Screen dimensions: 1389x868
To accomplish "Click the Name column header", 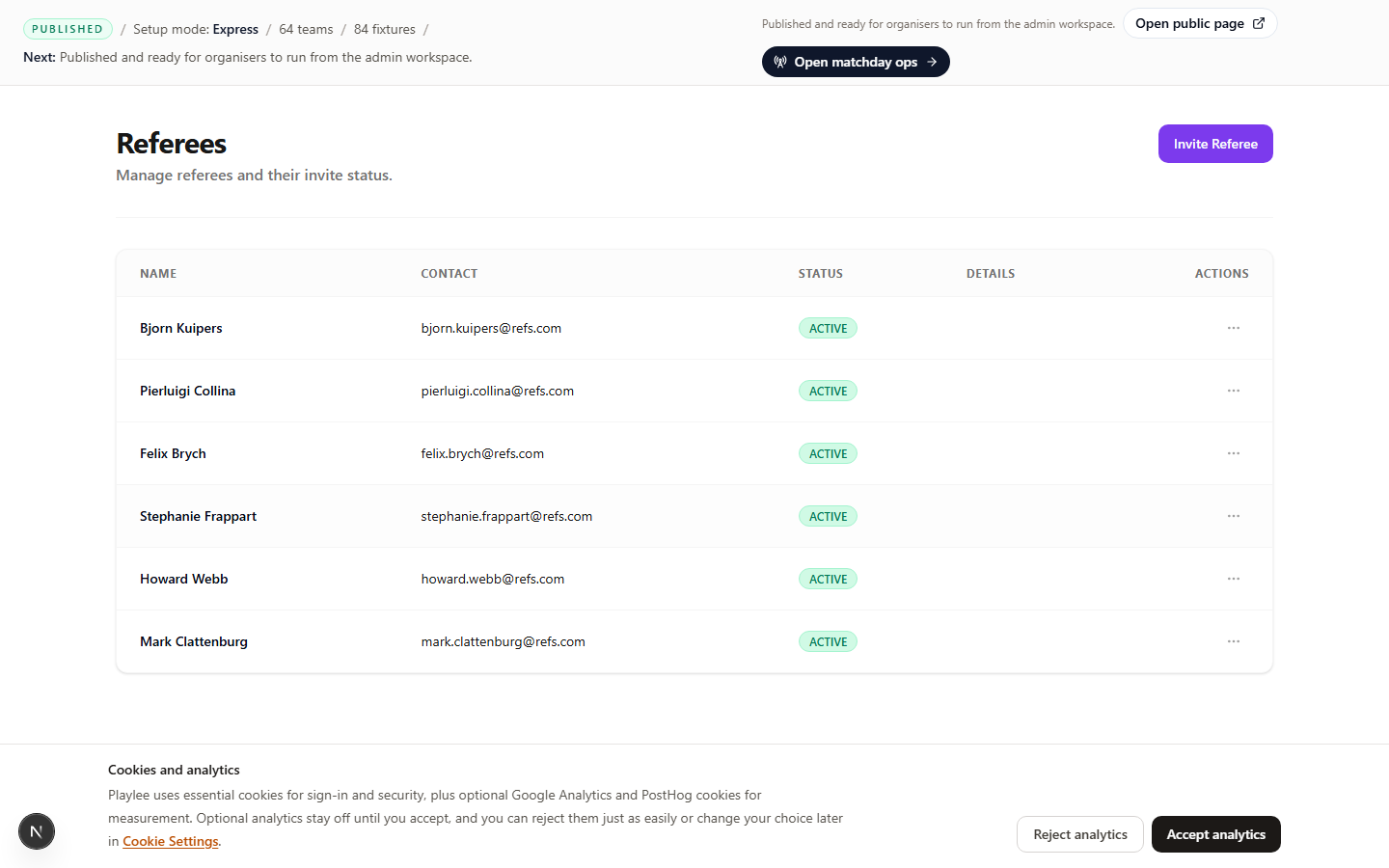I will [x=158, y=274].
